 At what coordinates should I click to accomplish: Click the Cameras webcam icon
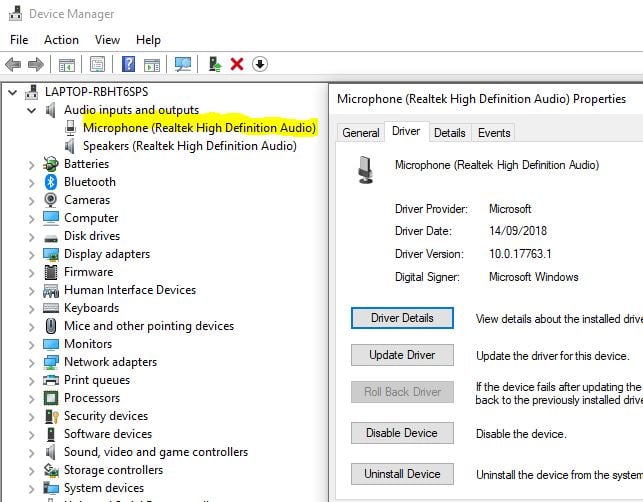point(50,200)
